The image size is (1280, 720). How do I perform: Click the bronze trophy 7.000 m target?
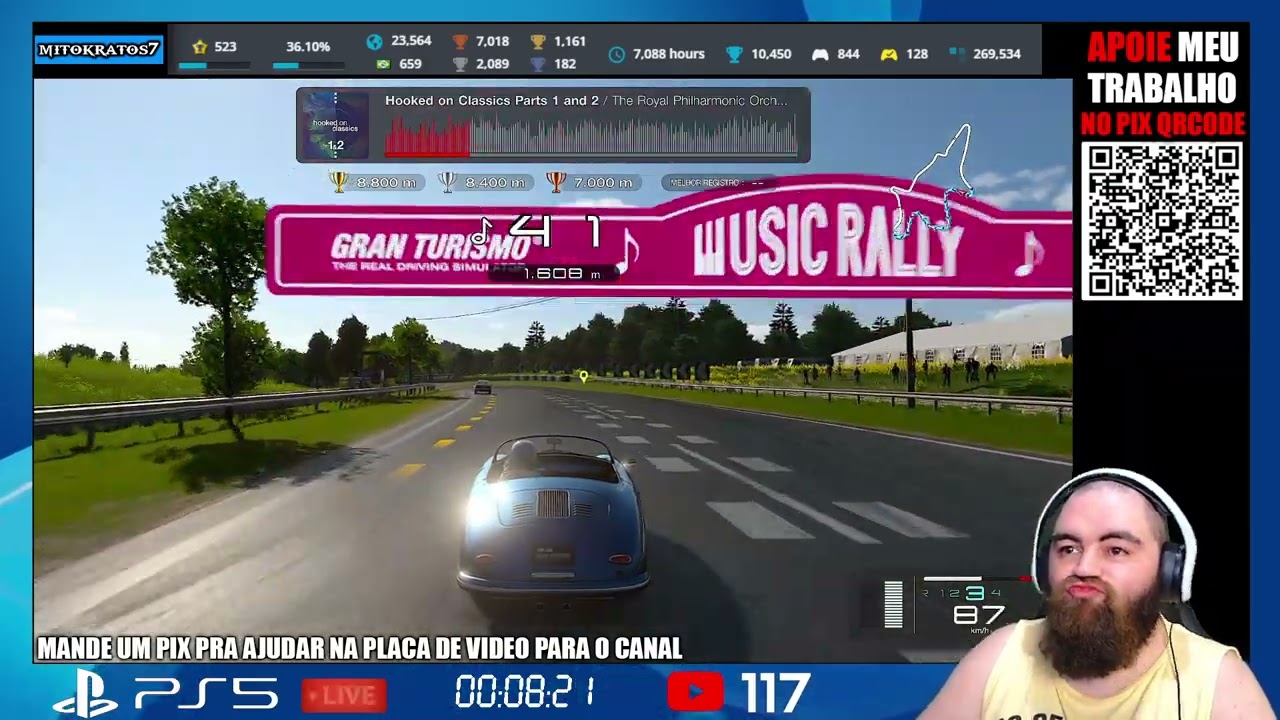click(x=592, y=182)
